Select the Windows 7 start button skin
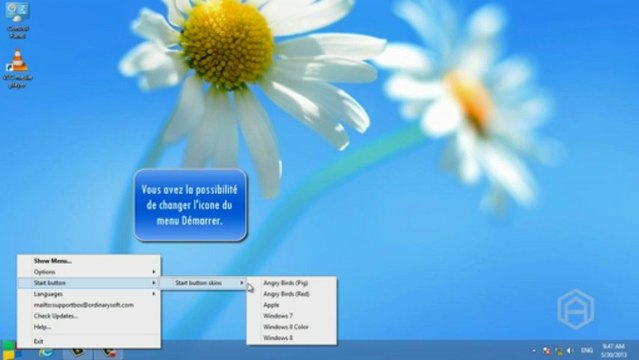Screen dimensions: 639x360 [x=292, y=316]
